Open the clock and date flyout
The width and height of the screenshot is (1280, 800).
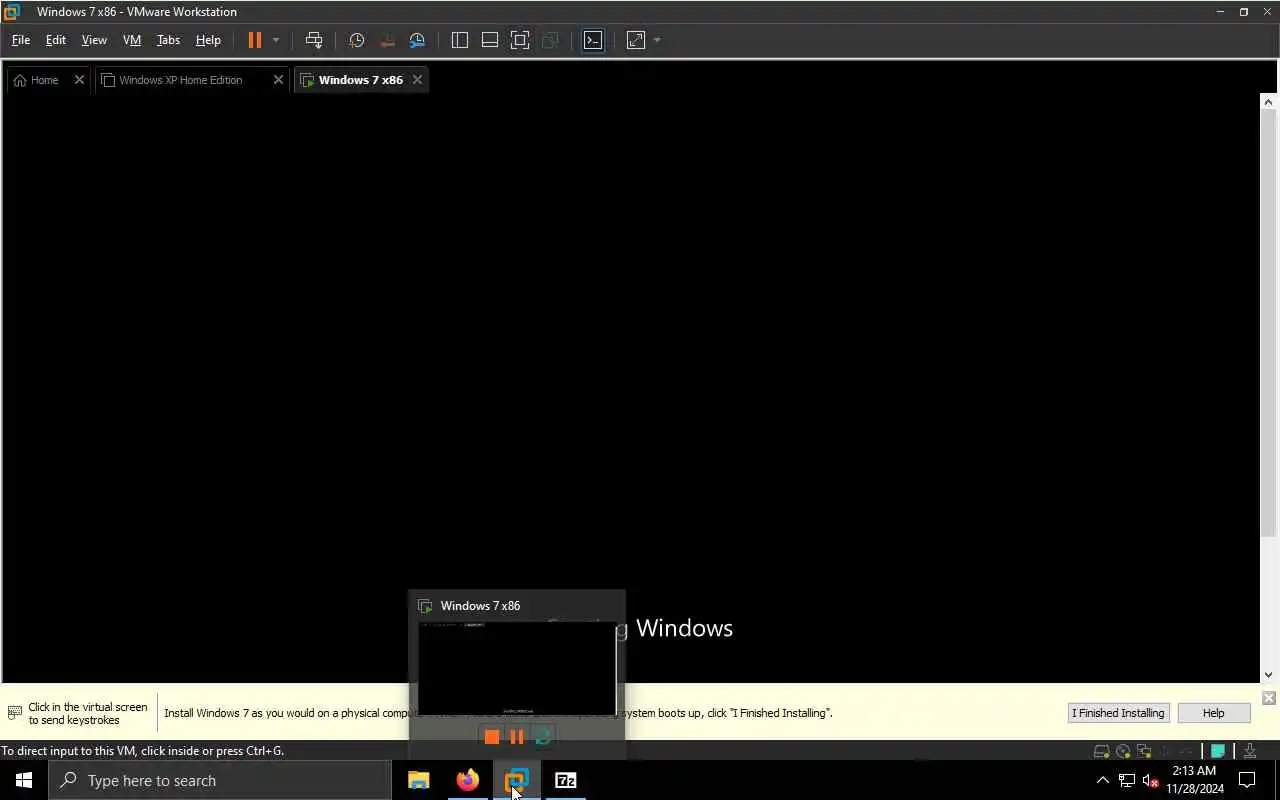(x=1195, y=780)
